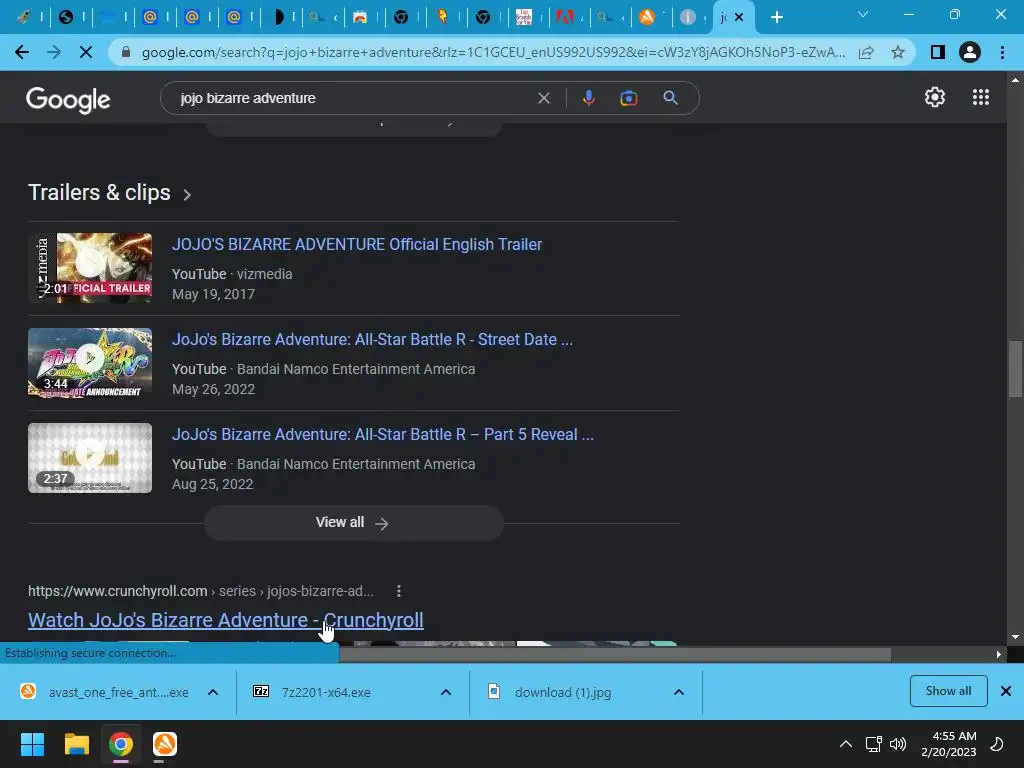This screenshot has width=1024, height=768.
Task: Play the 2:37 Part 5 Reveal thumbnail
Action: (x=90, y=458)
